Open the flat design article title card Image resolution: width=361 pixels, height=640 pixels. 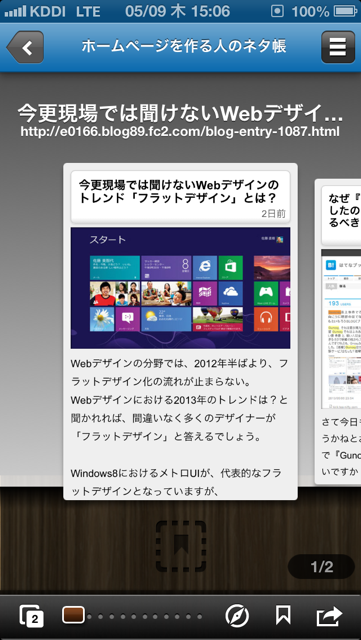[x=180, y=197]
